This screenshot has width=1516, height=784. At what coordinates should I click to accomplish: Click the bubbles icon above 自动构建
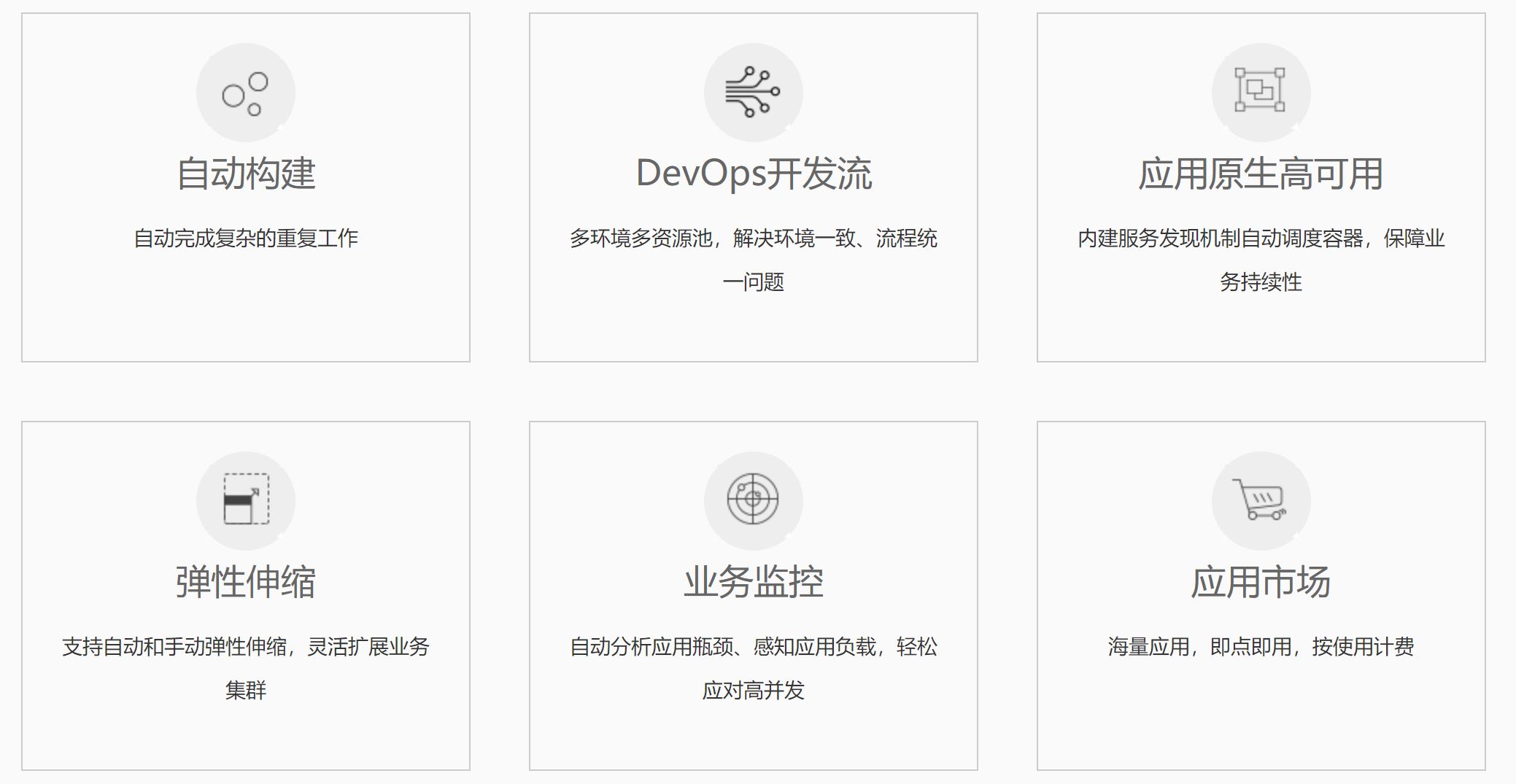coord(245,93)
